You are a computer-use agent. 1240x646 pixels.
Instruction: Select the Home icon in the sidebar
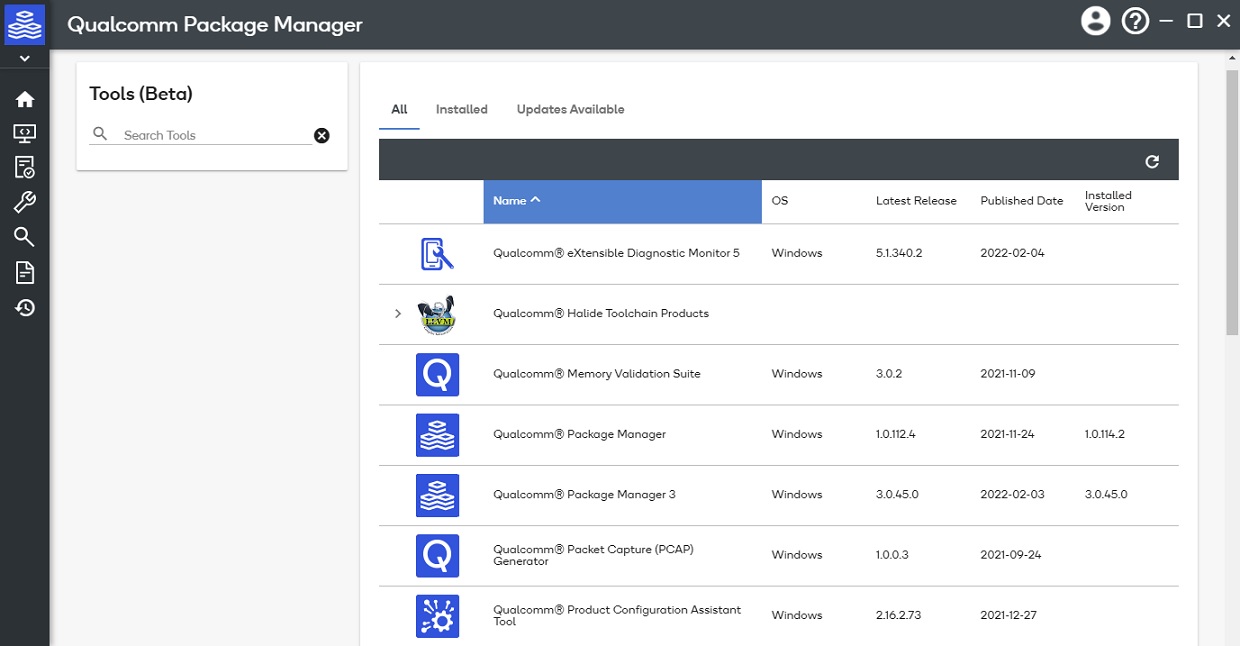[x=24, y=98]
